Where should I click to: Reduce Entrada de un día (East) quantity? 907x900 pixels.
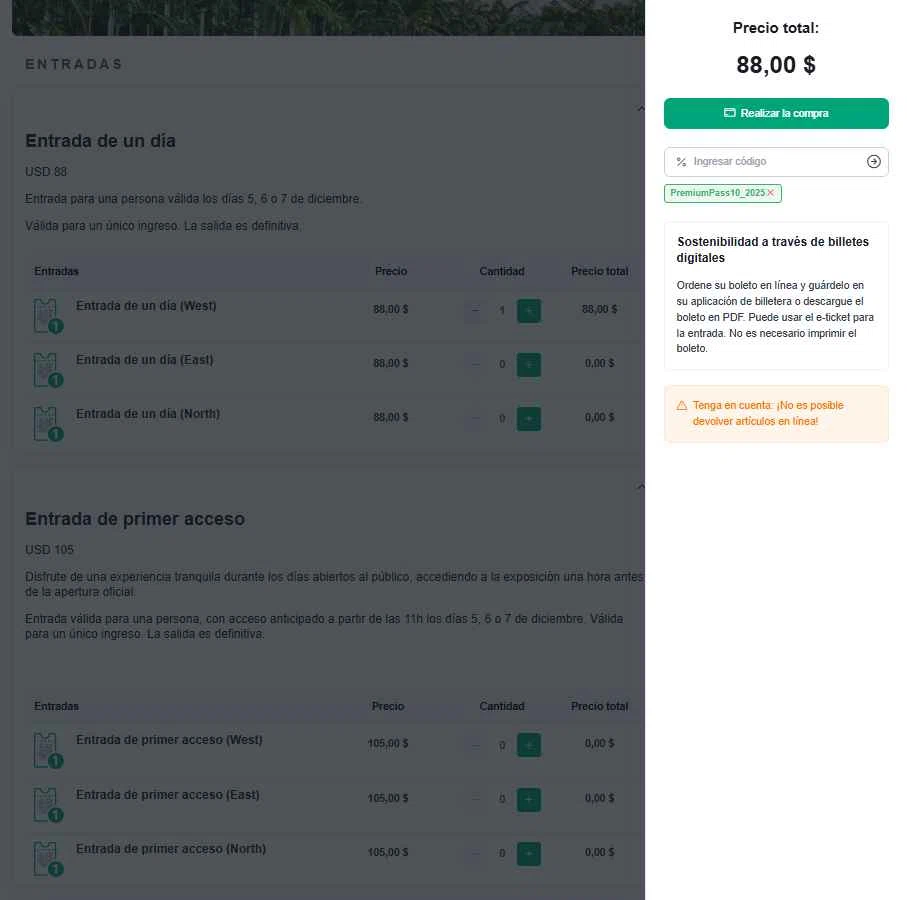[475, 364]
